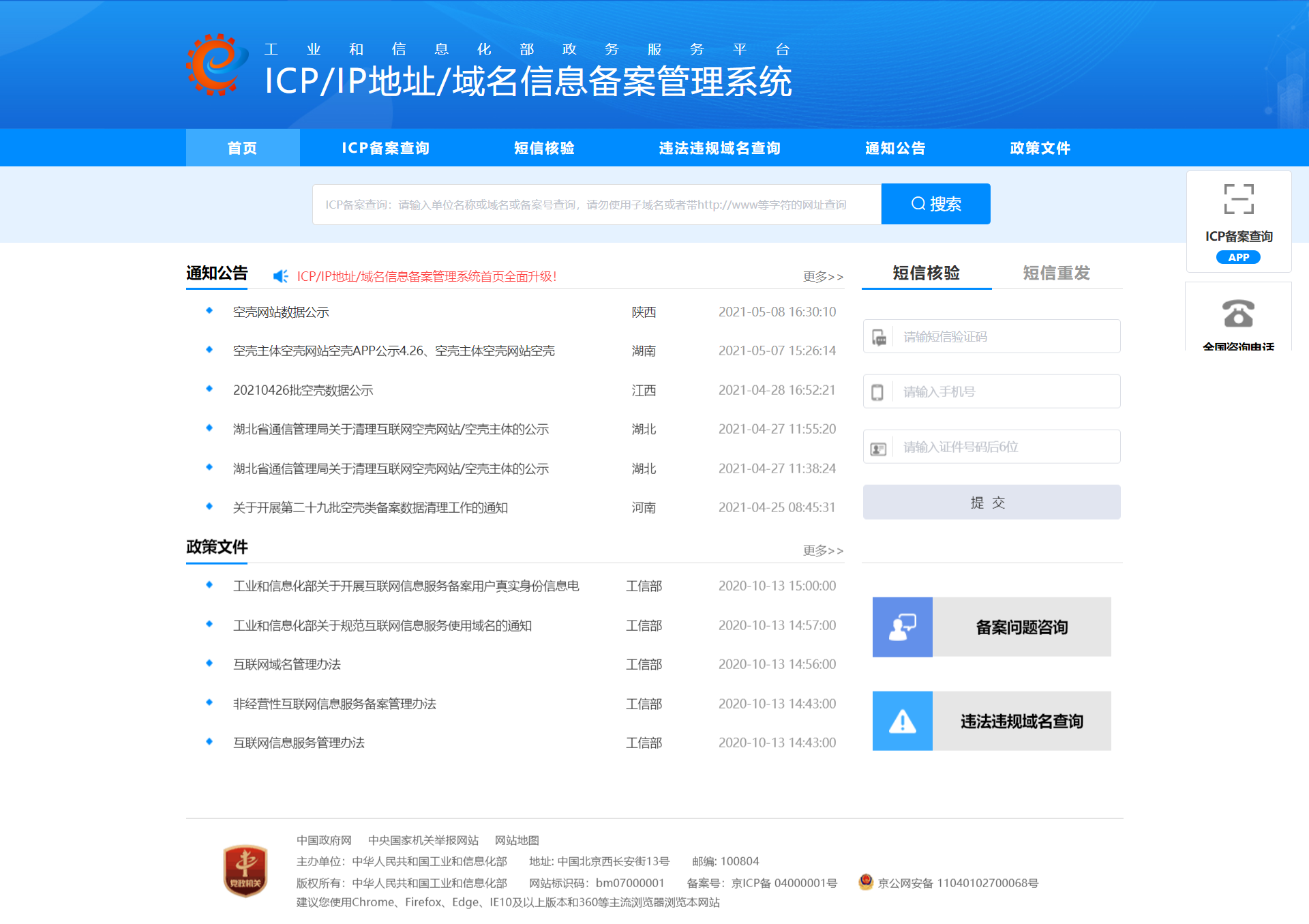Expand more policy files via 更多>>
This screenshot has width=1309, height=924.
[x=822, y=551]
